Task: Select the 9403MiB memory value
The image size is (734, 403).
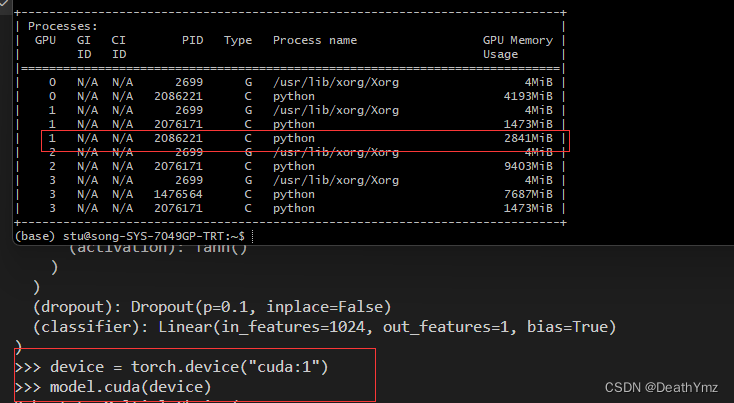Action: click(x=528, y=166)
